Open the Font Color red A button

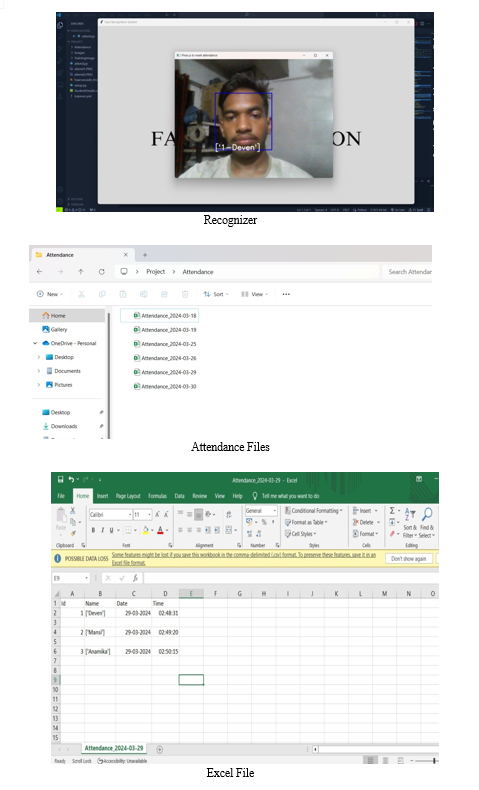coord(160,530)
